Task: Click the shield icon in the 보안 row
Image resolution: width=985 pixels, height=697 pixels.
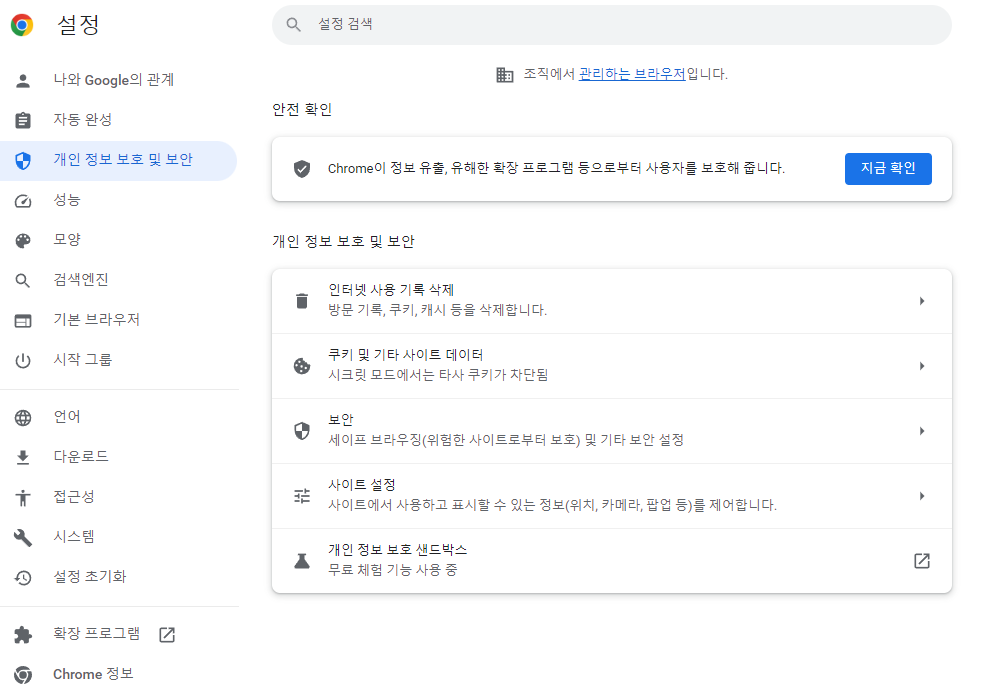Action: tap(302, 431)
